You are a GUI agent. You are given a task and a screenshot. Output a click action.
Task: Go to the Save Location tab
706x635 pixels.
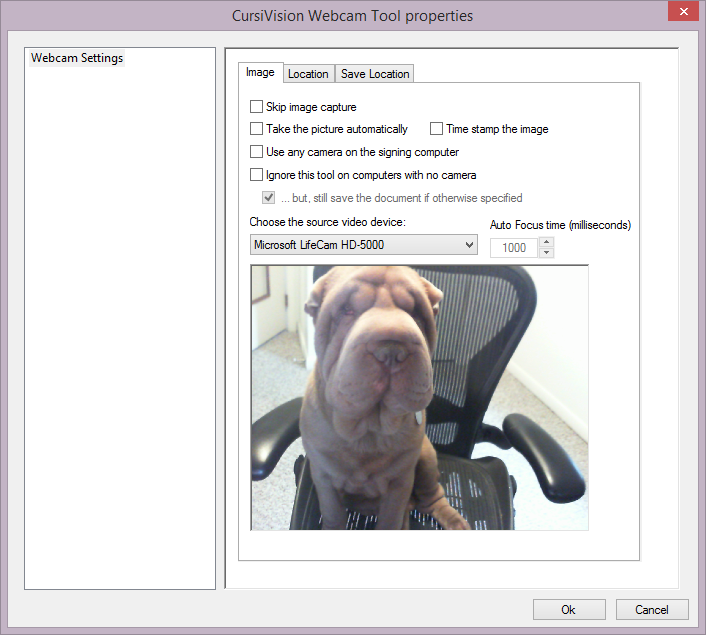(x=374, y=74)
